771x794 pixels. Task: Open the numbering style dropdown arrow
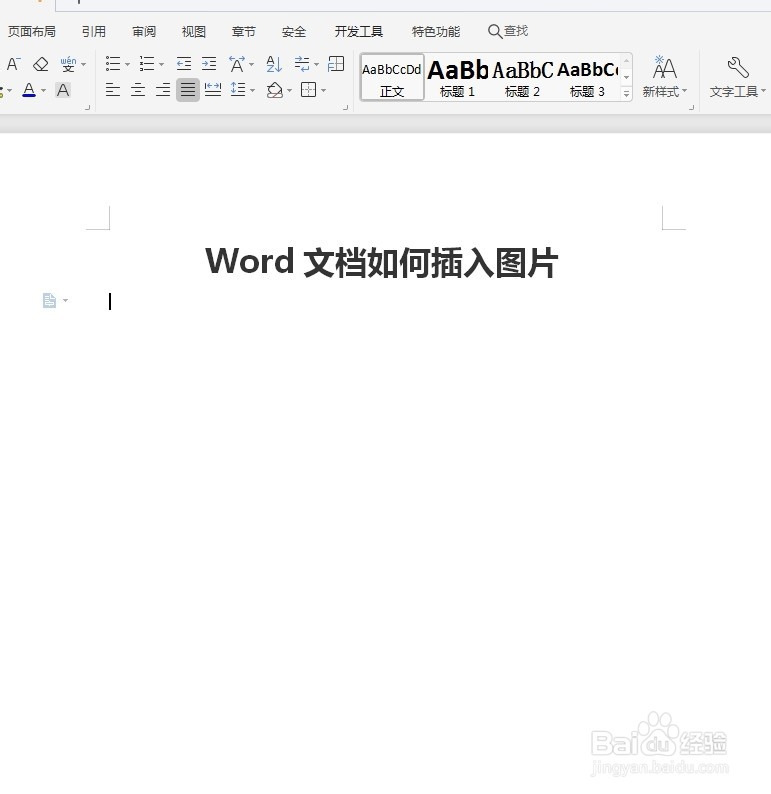(x=161, y=64)
